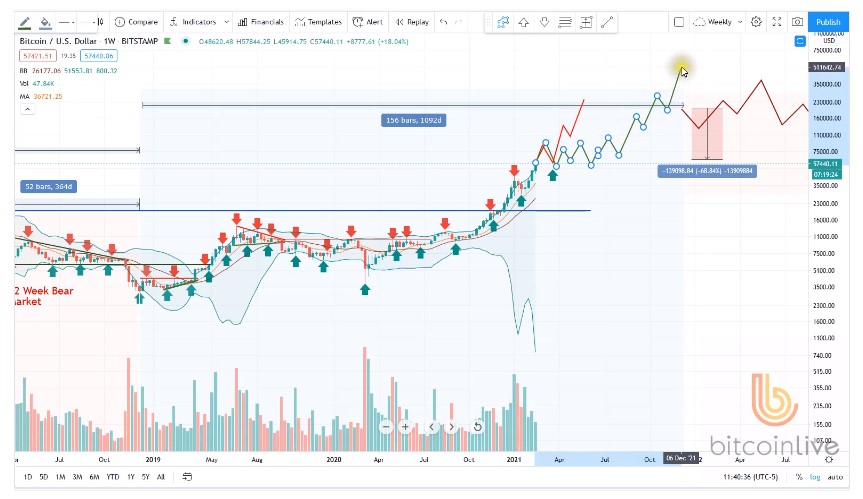Screen dimensions: 863x499
Task: Click the Replay button
Action: 412,21
